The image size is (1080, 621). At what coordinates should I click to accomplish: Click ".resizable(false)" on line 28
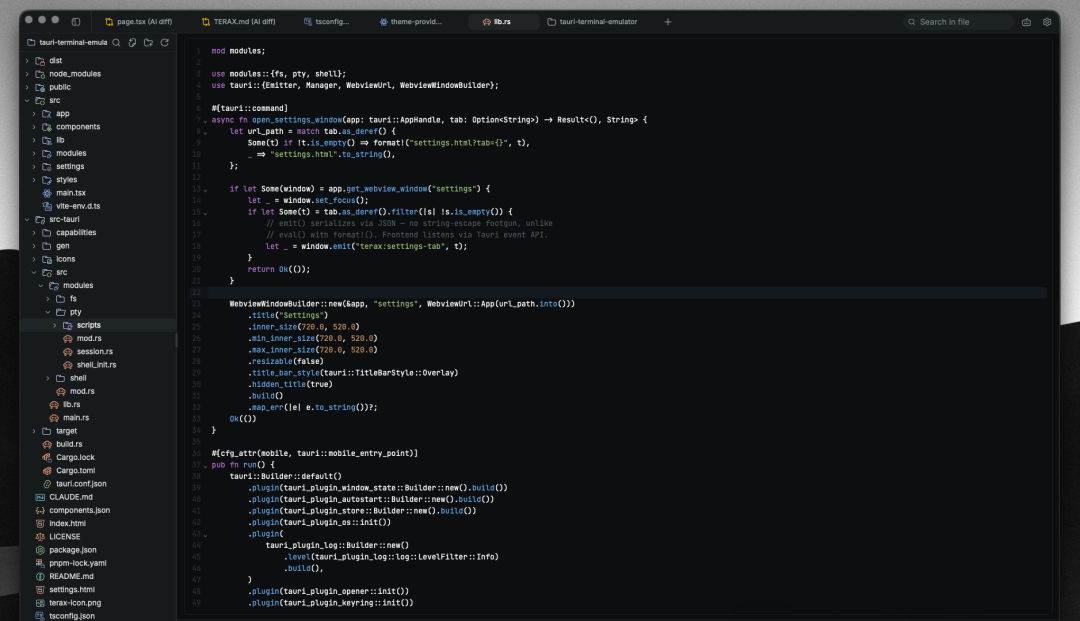click(x=286, y=361)
